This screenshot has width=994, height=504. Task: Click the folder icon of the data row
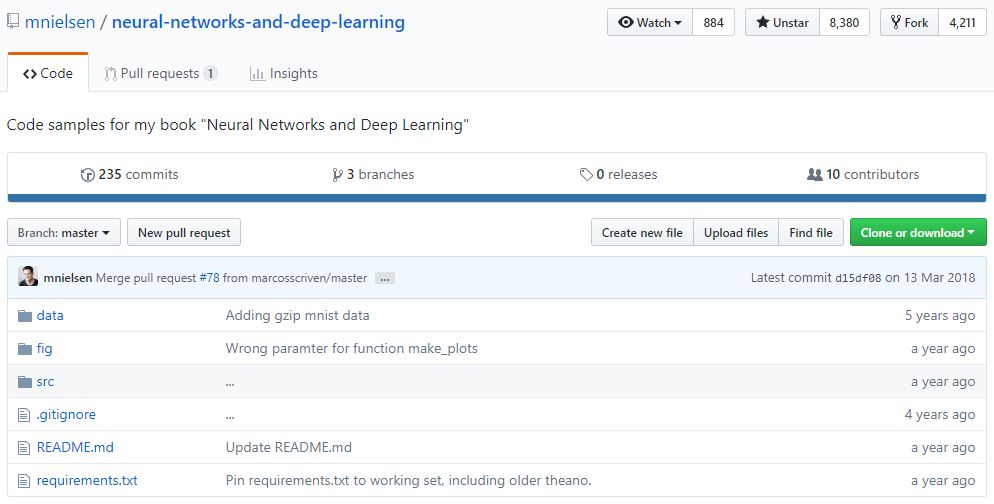pyautogui.click(x=25, y=316)
